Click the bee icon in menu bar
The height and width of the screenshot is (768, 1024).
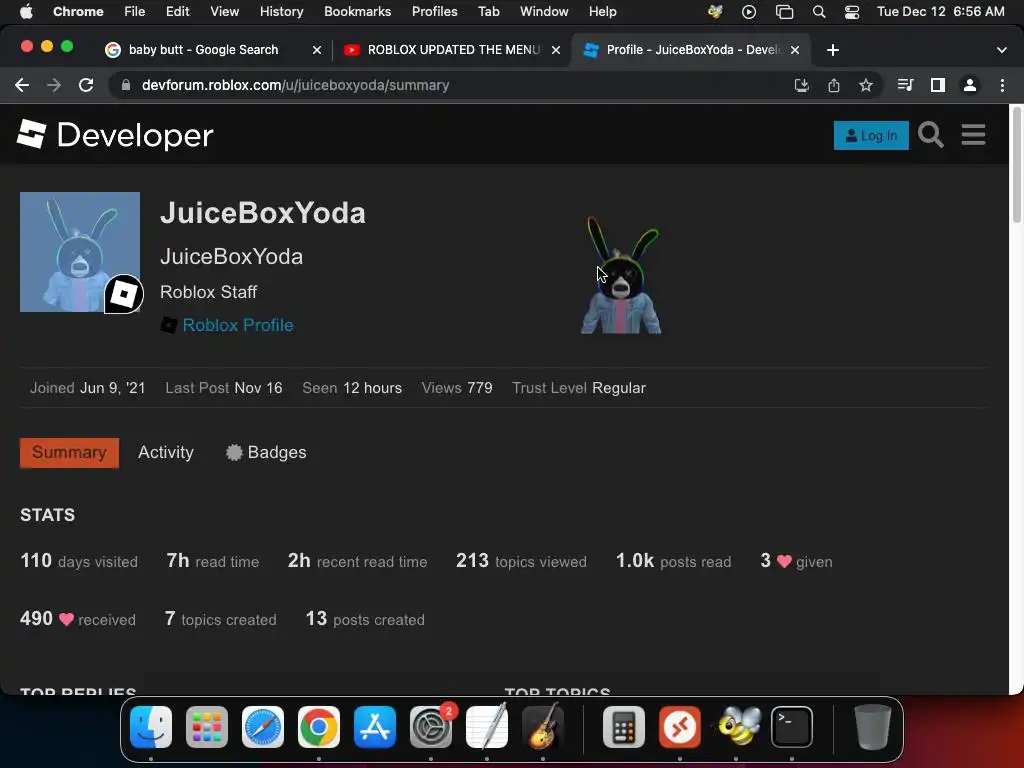(x=715, y=12)
